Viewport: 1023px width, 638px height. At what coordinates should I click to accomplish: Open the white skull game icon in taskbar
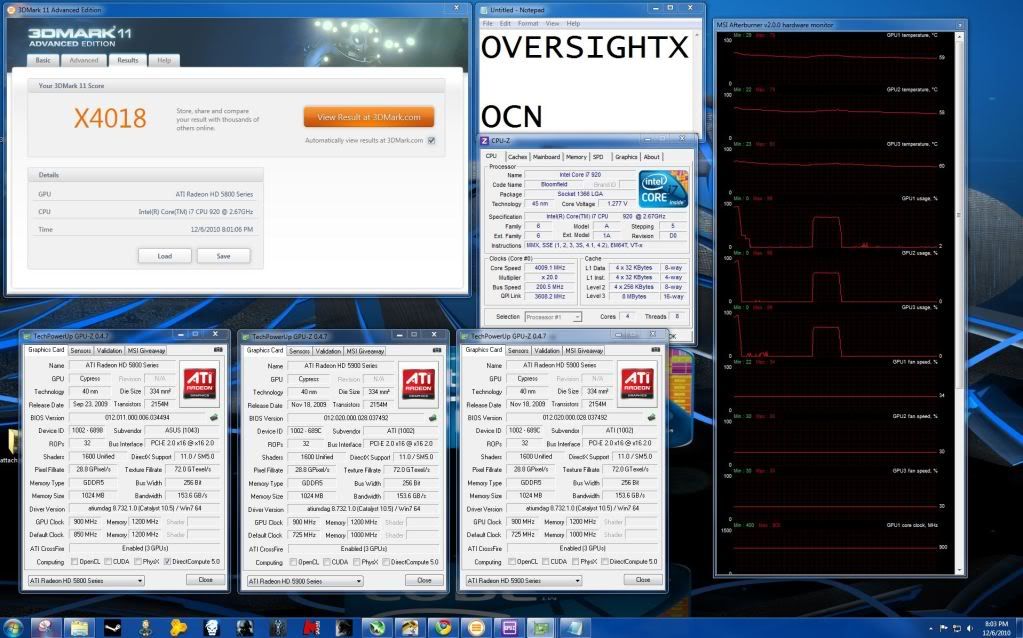(x=211, y=628)
